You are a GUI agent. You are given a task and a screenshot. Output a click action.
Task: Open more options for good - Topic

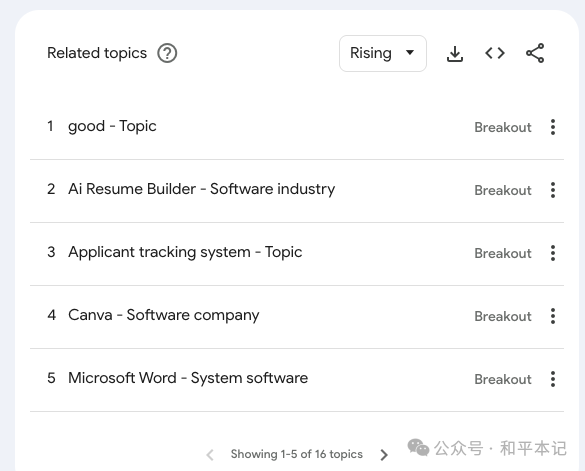click(x=553, y=127)
